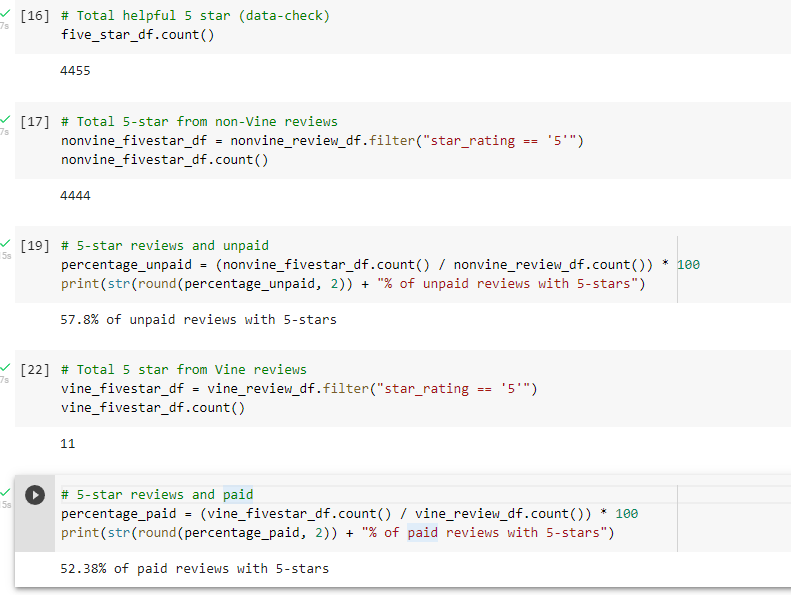This screenshot has height=595, width=791.
Task: Click comment '# 5-star reviews and paid'
Action: [x=157, y=495]
